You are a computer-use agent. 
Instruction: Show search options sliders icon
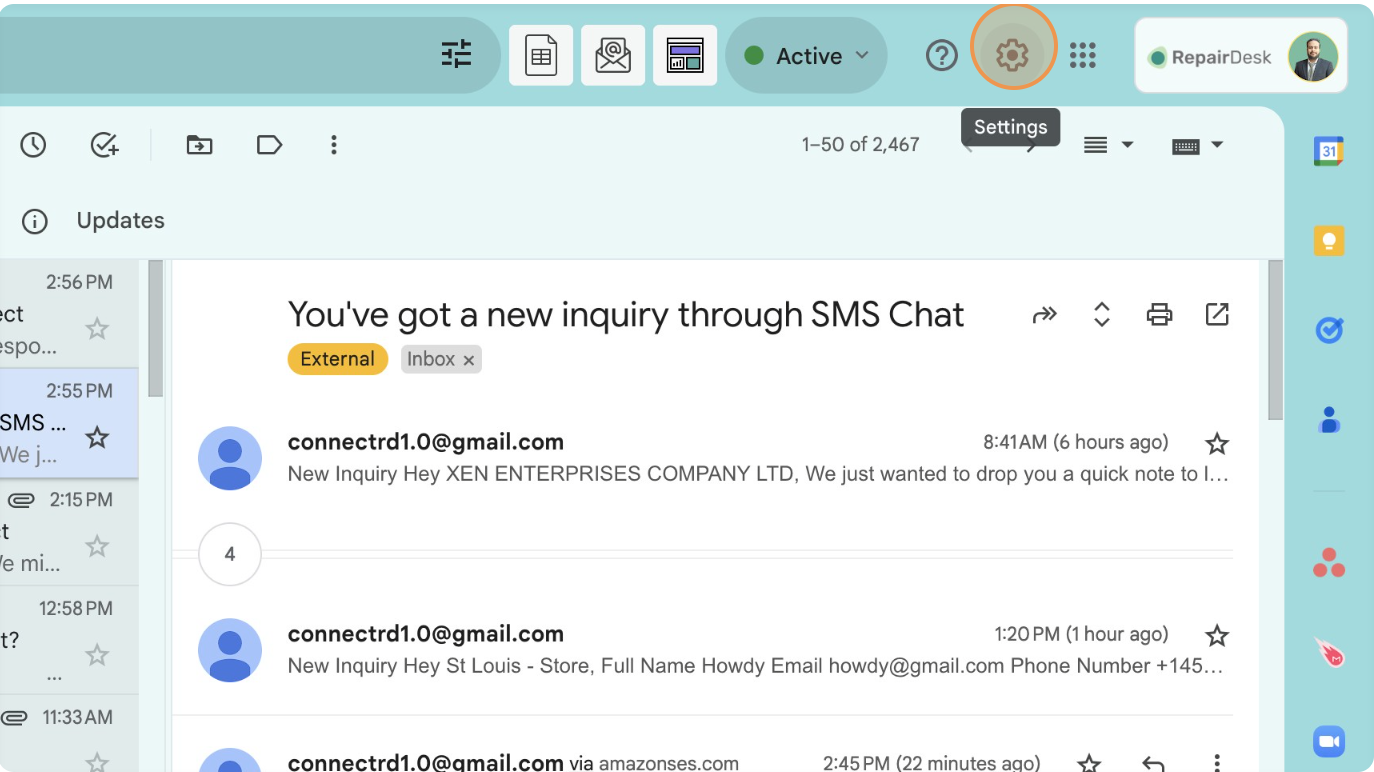click(x=456, y=54)
